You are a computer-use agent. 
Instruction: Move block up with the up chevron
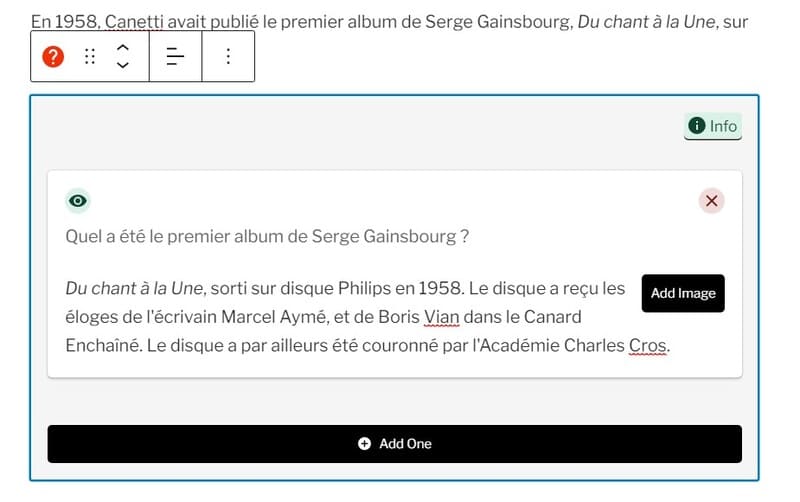[x=122, y=47]
